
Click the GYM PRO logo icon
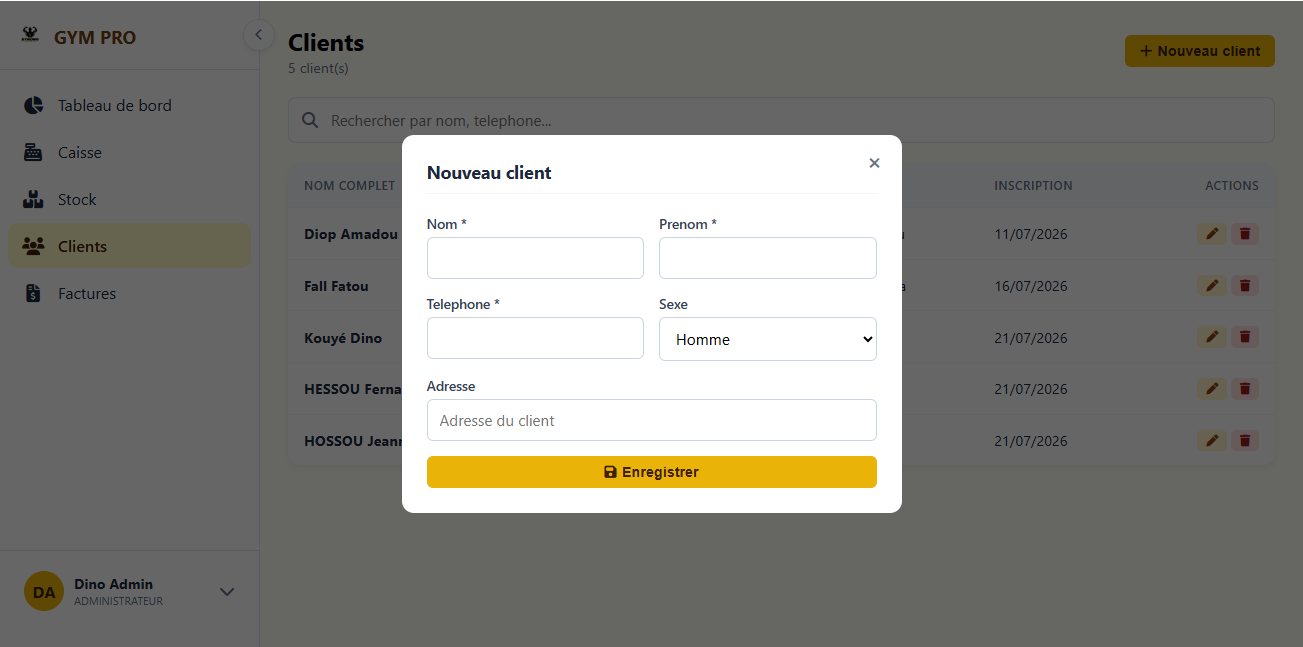[30, 36]
